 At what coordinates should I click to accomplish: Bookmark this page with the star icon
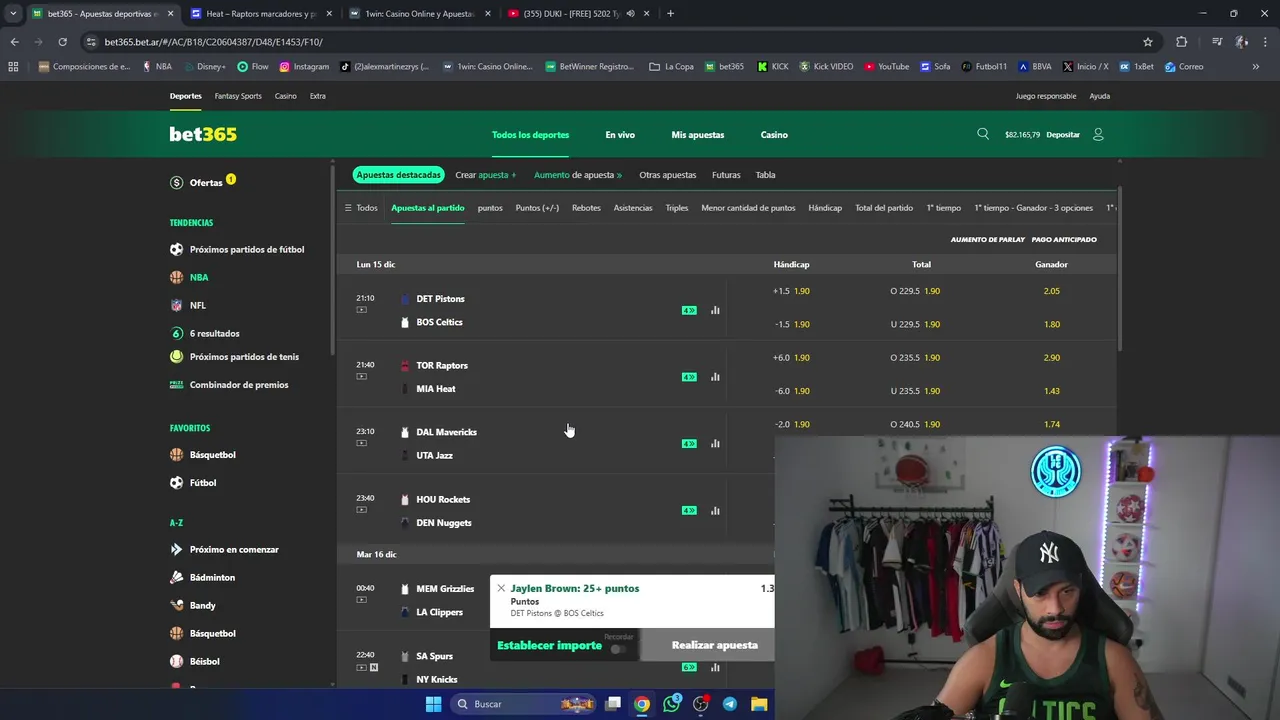click(1148, 42)
